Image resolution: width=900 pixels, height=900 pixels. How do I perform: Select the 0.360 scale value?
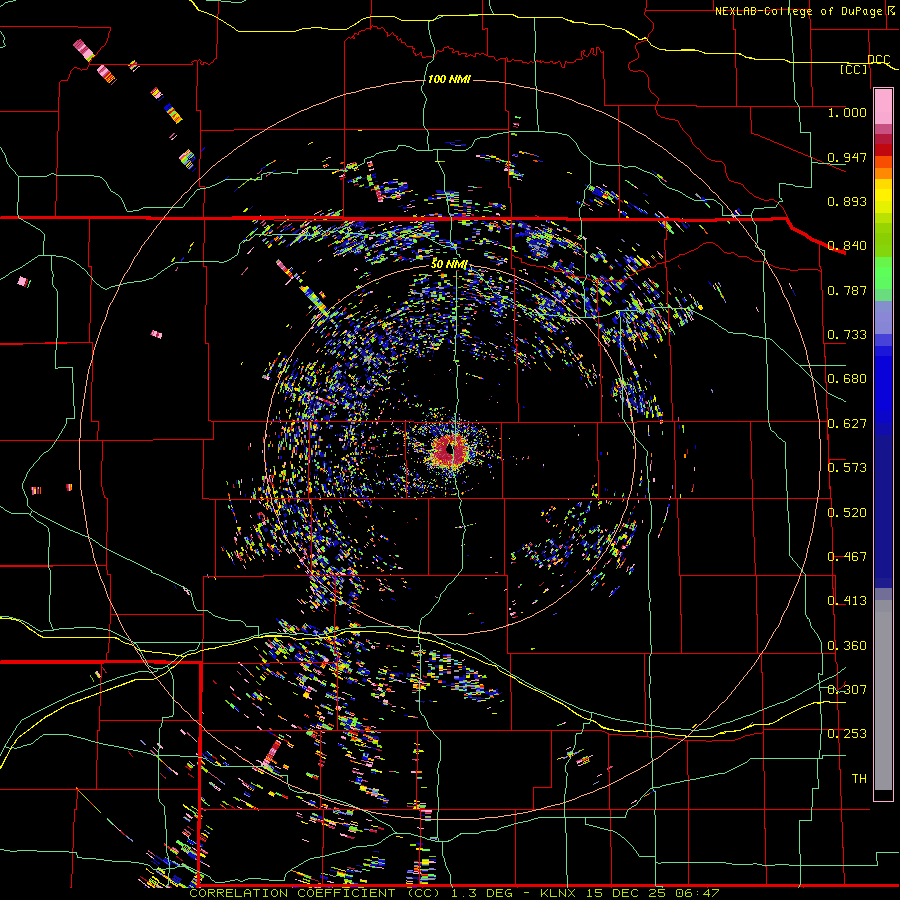click(x=847, y=645)
